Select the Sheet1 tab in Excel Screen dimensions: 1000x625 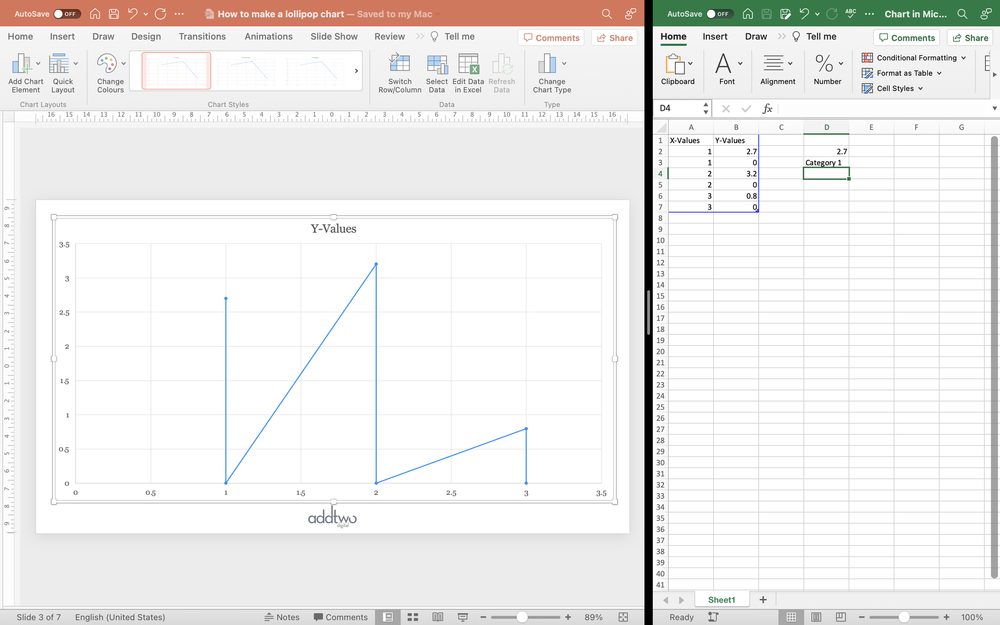click(722, 598)
